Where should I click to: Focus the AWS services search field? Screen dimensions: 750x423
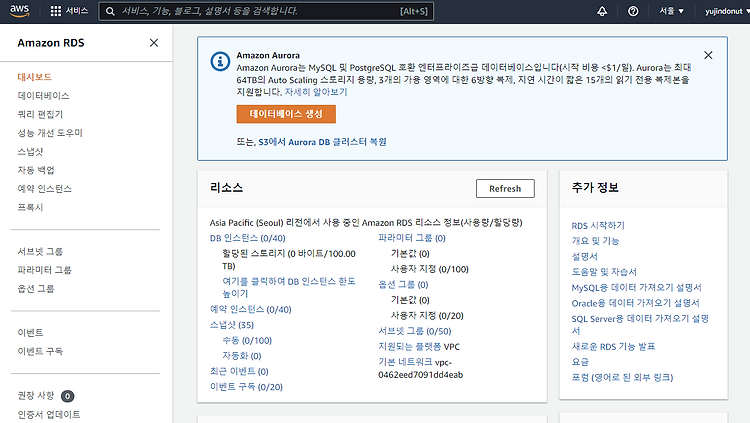click(266, 11)
